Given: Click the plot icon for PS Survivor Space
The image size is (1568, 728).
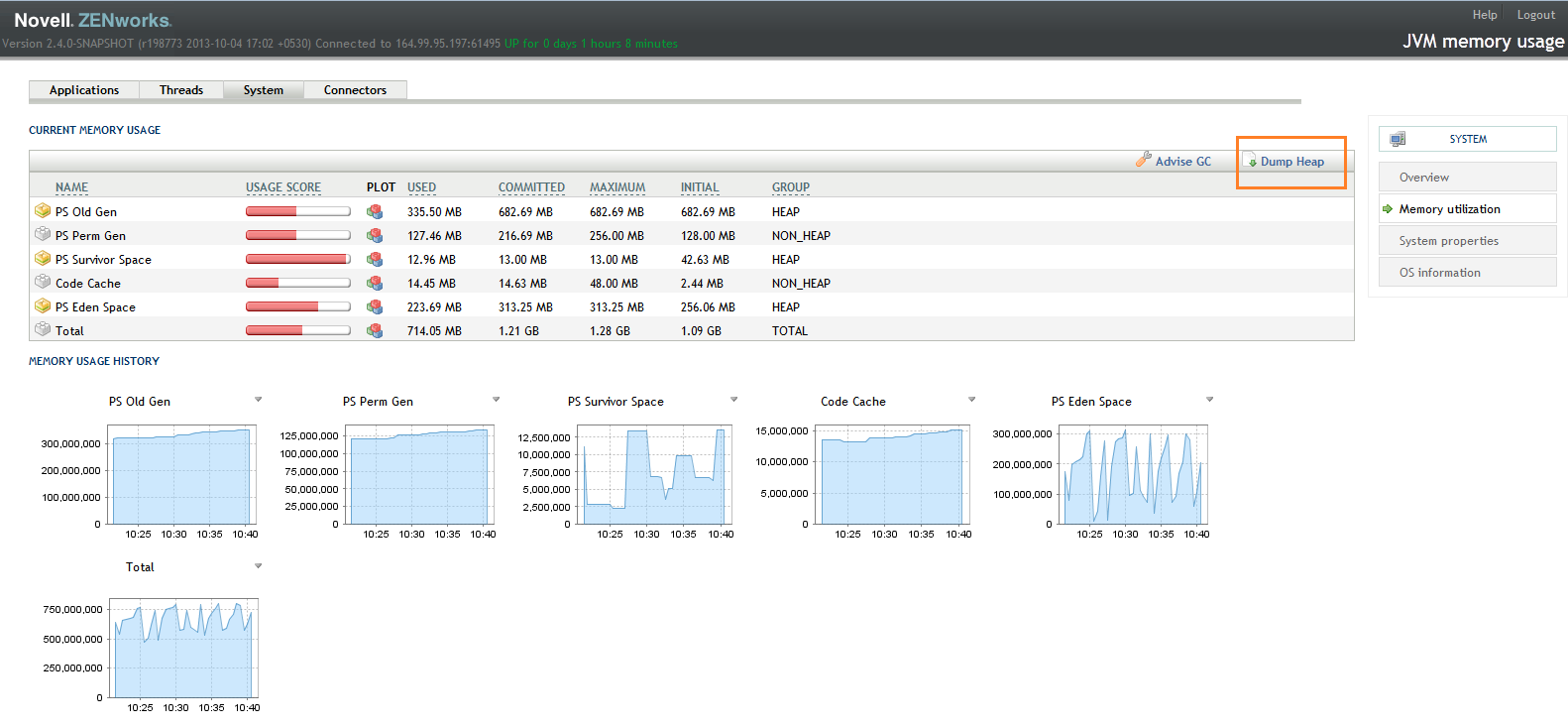Looking at the screenshot, I should click(x=375, y=259).
